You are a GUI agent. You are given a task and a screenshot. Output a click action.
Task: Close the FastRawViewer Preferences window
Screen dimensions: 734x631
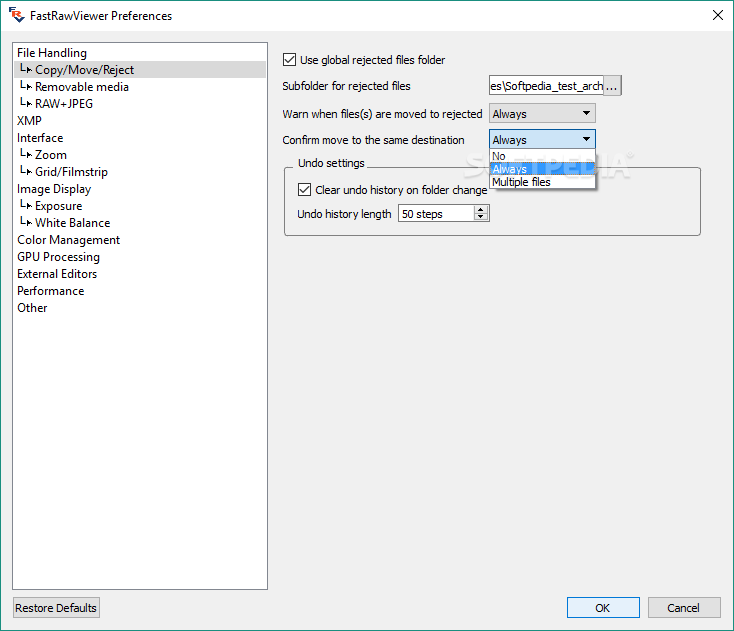pos(718,15)
